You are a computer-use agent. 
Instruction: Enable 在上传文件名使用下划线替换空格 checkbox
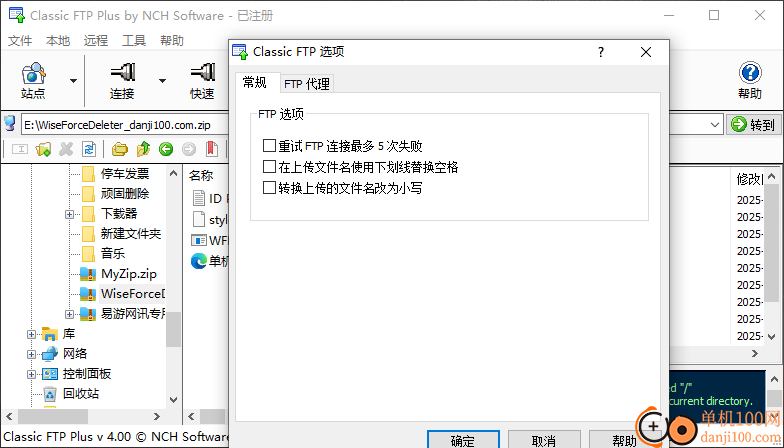click(269, 166)
